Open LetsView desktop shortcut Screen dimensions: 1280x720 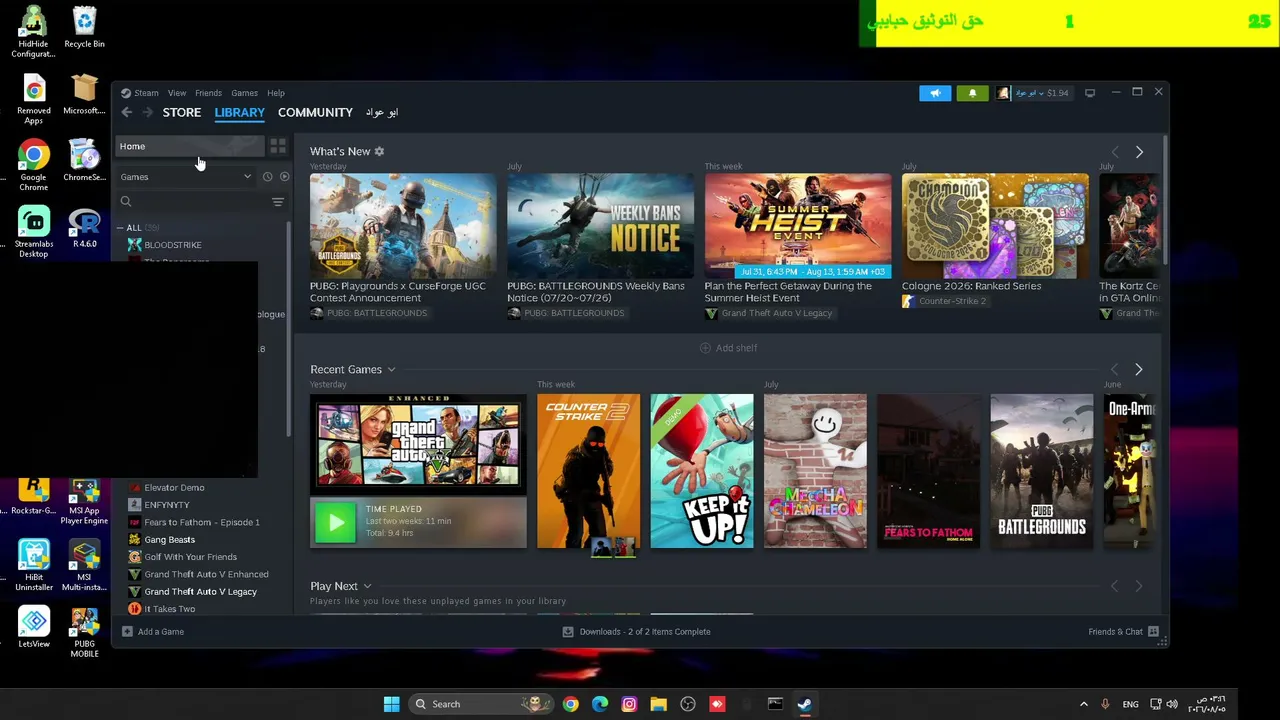coord(33,627)
